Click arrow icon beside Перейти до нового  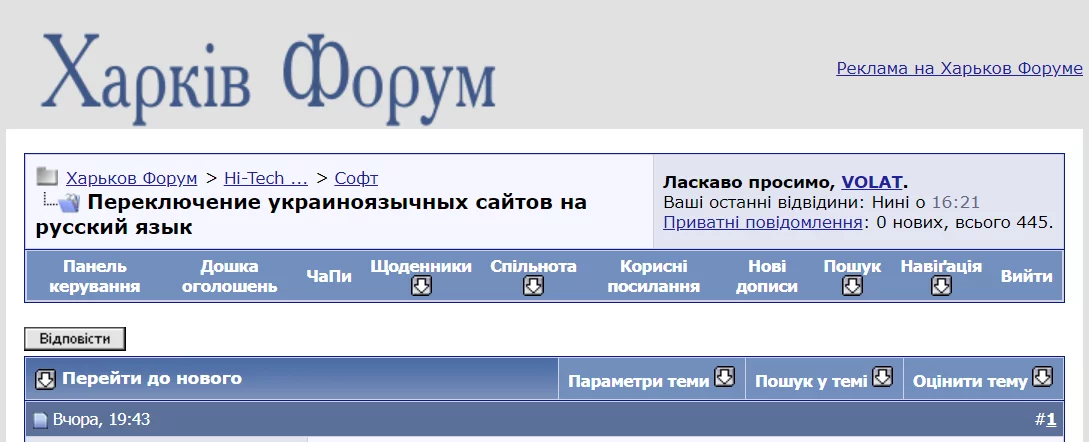click(x=45, y=379)
